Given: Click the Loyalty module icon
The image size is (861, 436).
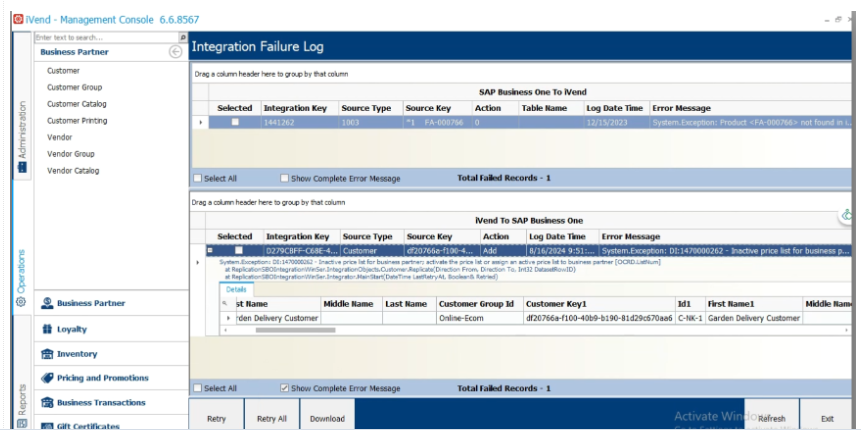Looking at the screenshot, I should point(47,329).
